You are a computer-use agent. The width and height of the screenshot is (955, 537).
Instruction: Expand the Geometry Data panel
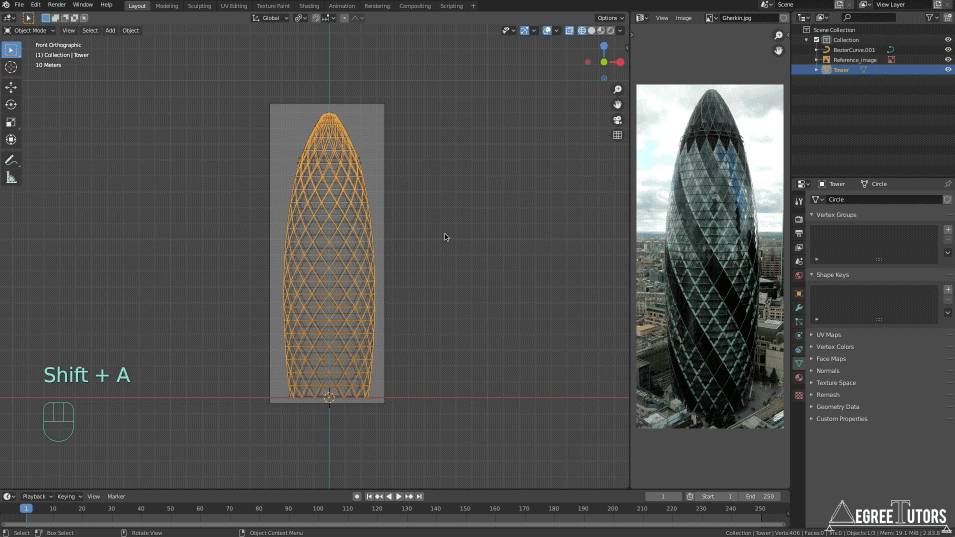click(x=837, y=407)
